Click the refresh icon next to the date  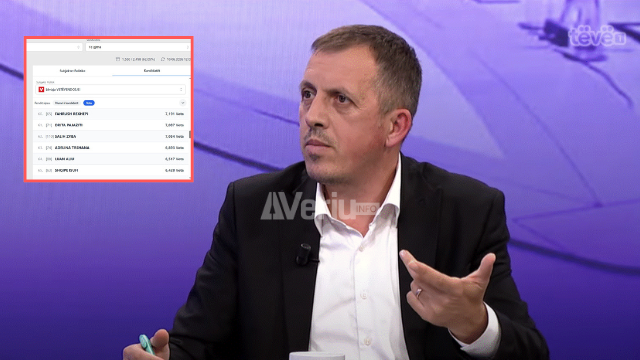163,59
